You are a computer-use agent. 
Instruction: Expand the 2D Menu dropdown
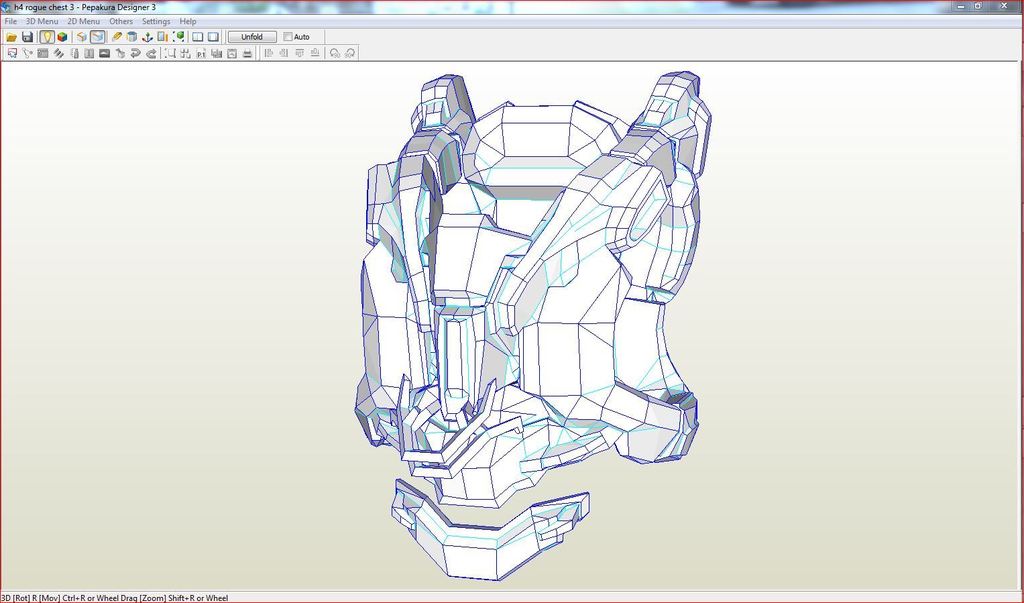(83, 21)
